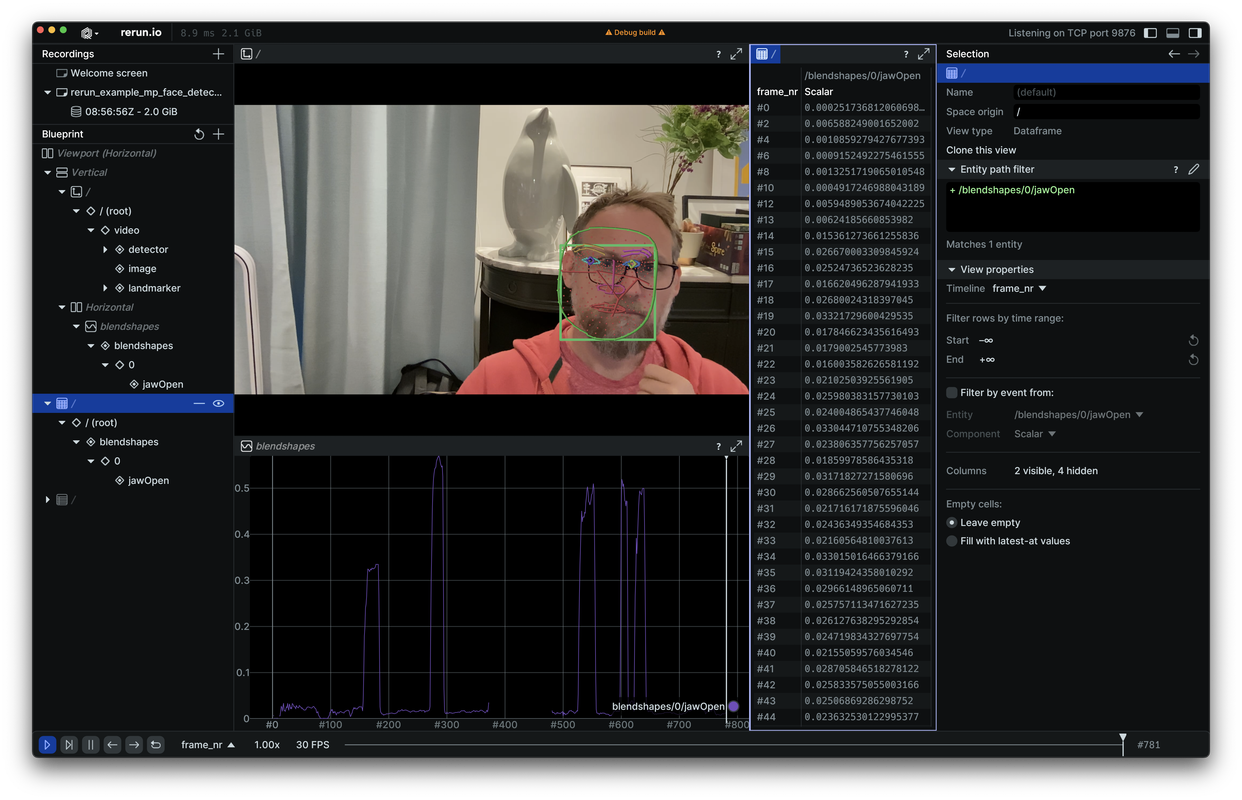This screenshot has height=800, width=1242.
Task: Start playback
Action: (47, 745)
